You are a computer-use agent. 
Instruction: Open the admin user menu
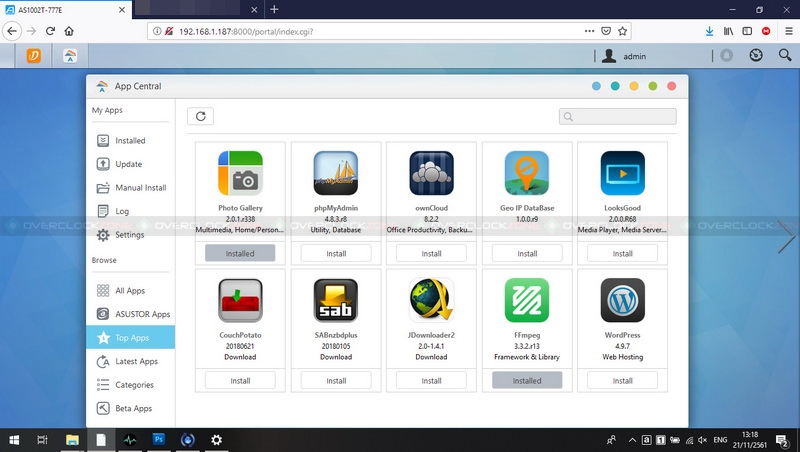[x=623, y=56]
